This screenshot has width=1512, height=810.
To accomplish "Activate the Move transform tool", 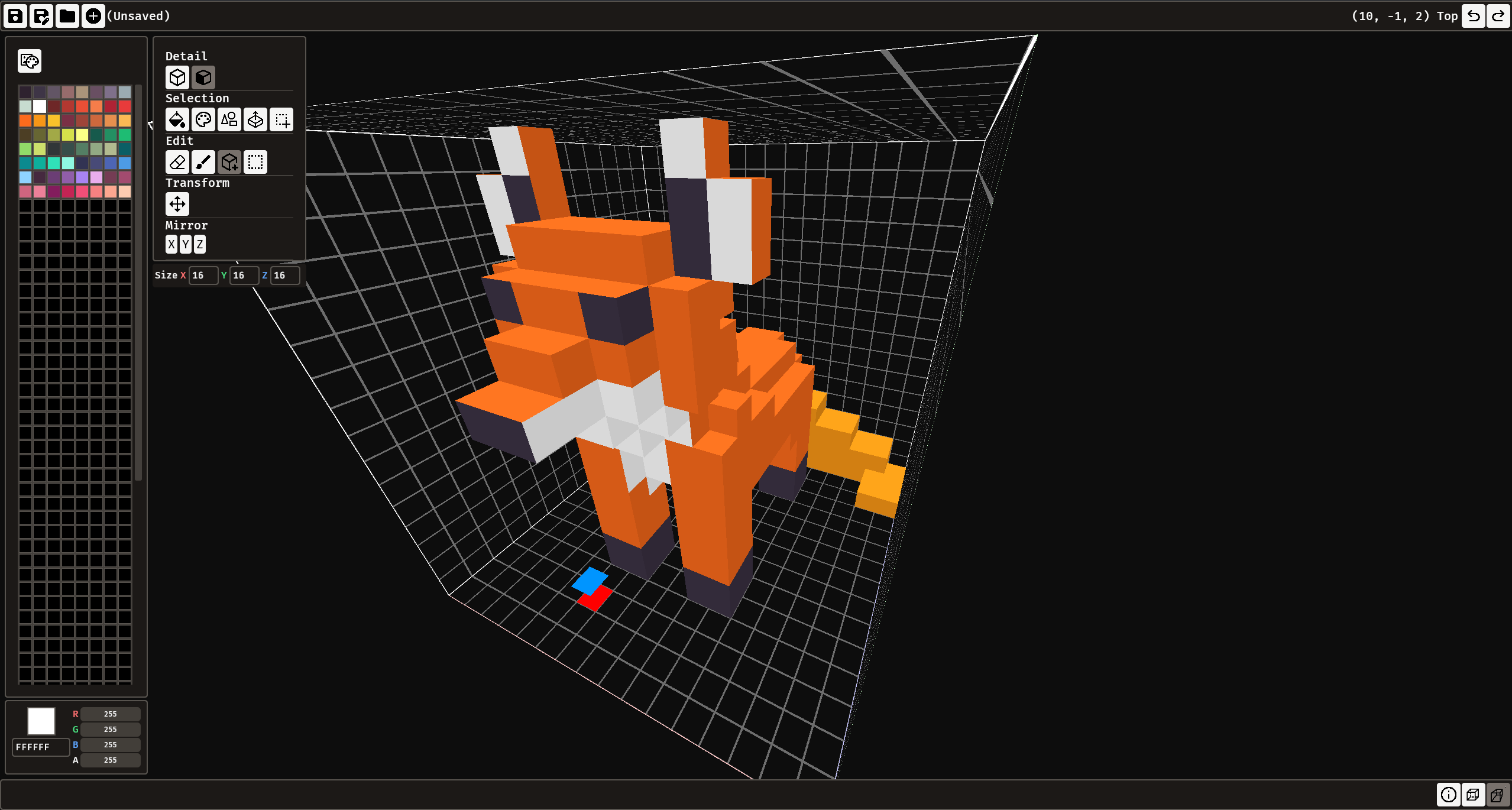I will pyautogui.click(x=177, y=204).
